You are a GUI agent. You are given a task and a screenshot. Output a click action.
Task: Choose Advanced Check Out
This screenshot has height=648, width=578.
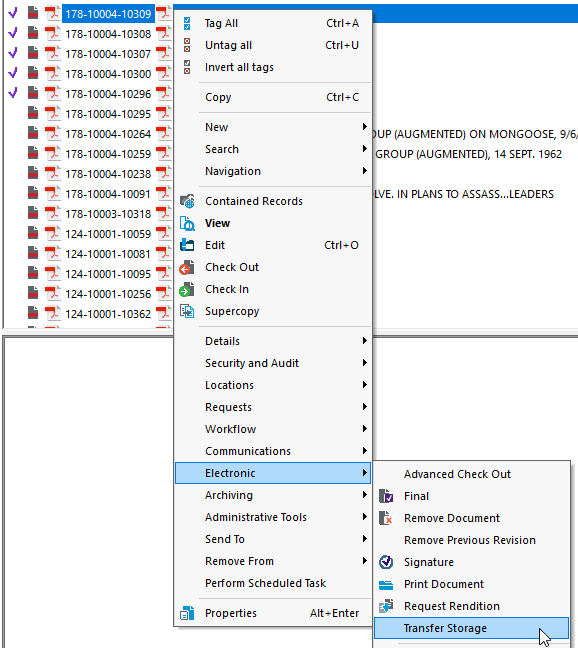[471, 474]
